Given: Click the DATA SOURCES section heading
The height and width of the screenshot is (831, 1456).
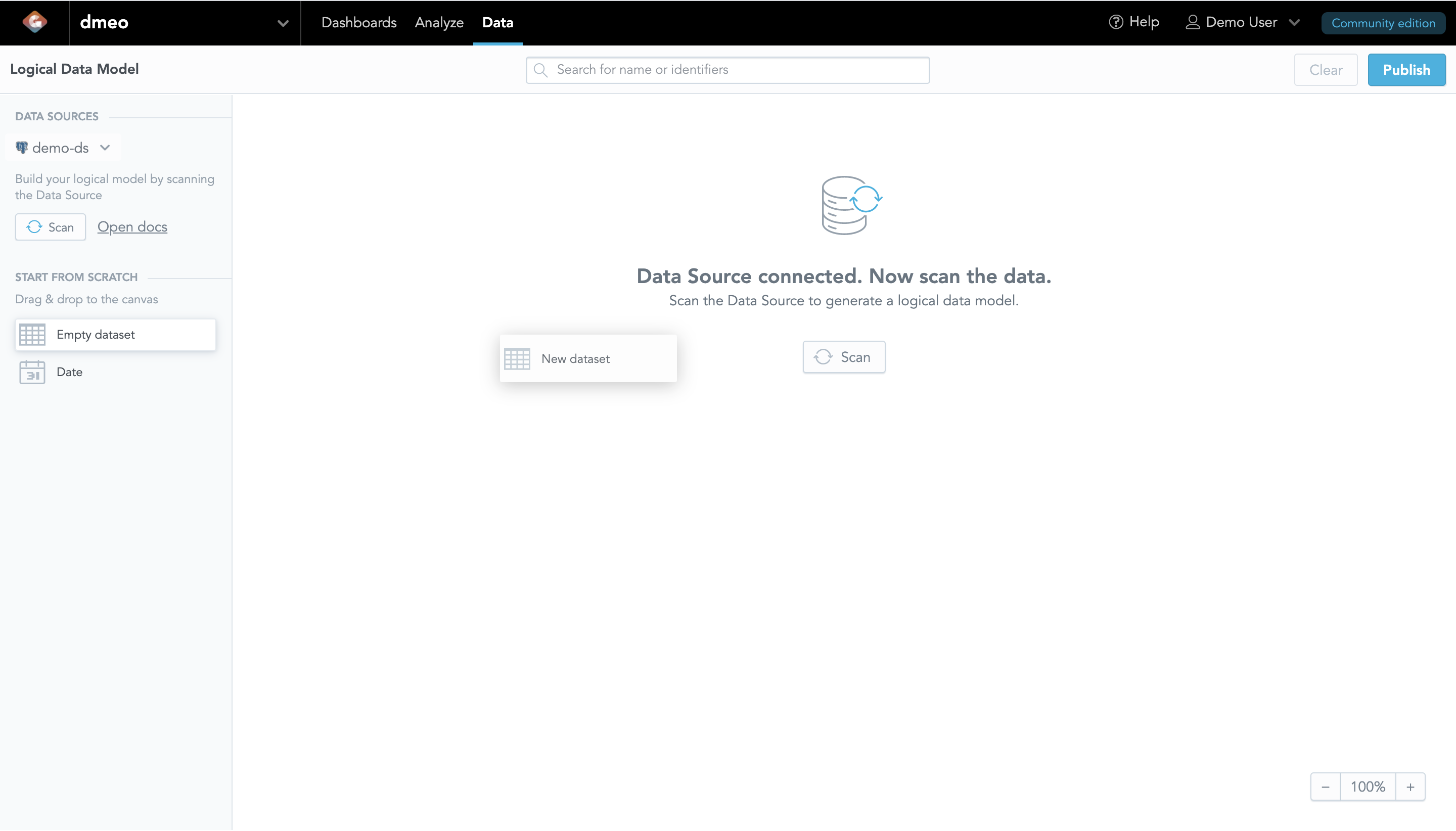Looking at the screenshot, I should 57,116.
